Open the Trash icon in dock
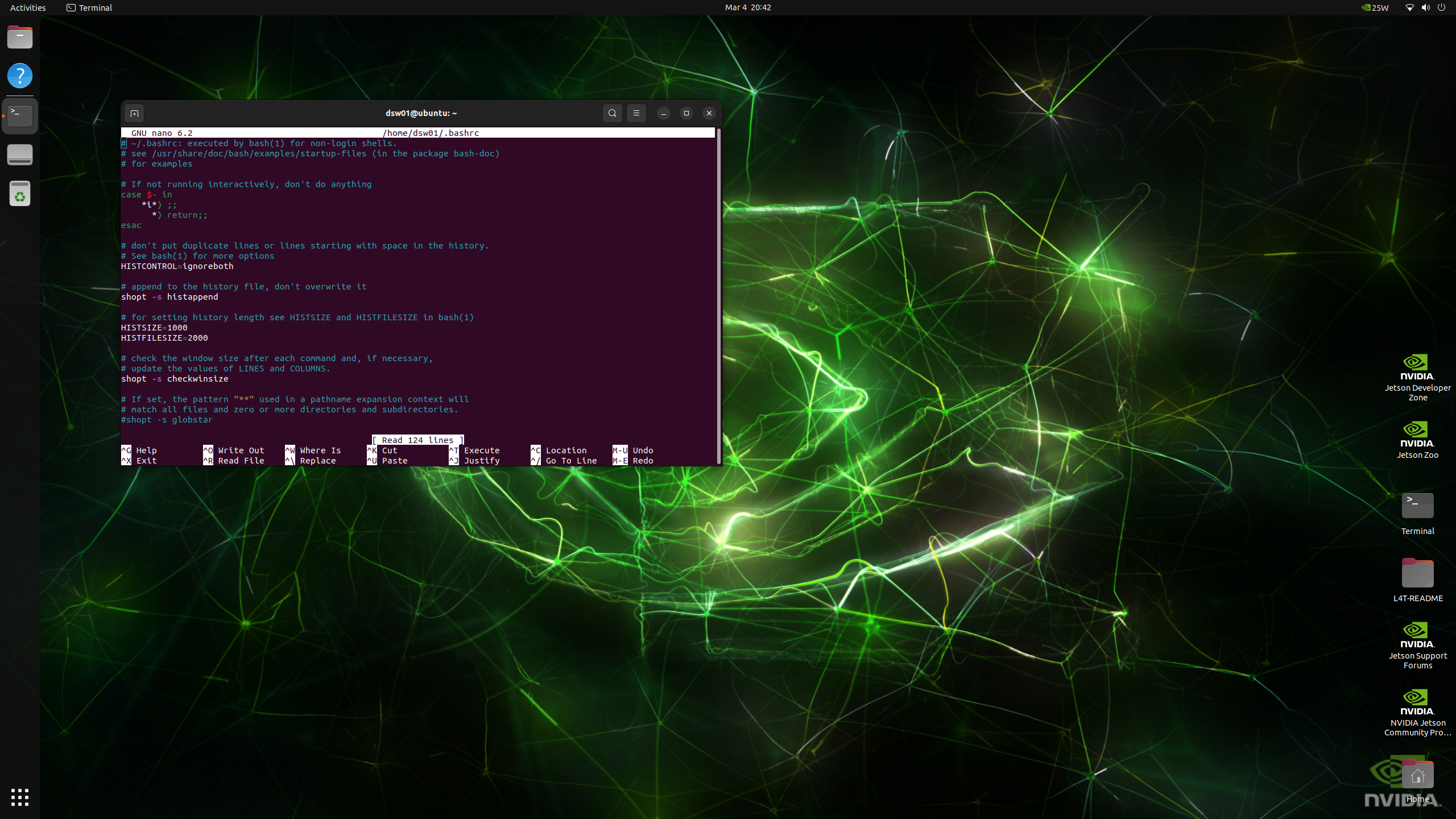 (x=20, y=194)
